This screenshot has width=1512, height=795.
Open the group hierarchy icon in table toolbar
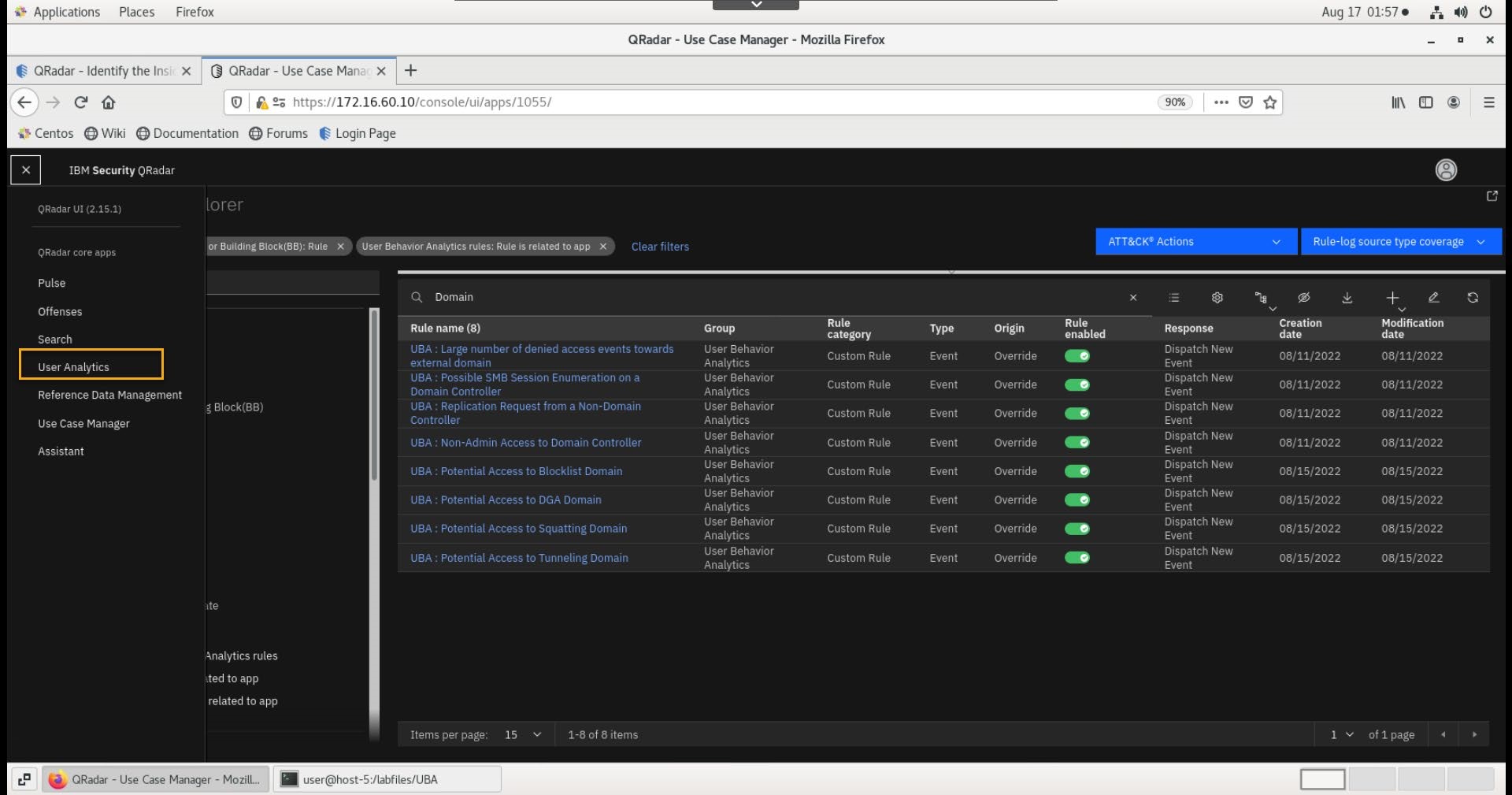coord(1261,298)
